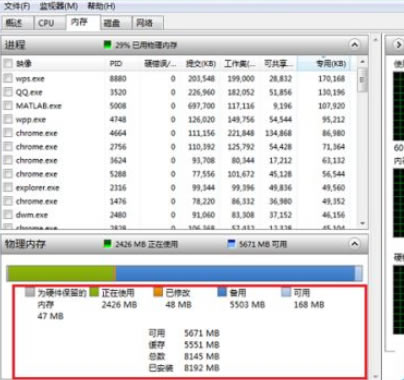Check the chrome.exe PID 4664 checkbox
The image size is (404, 380).
8,133
